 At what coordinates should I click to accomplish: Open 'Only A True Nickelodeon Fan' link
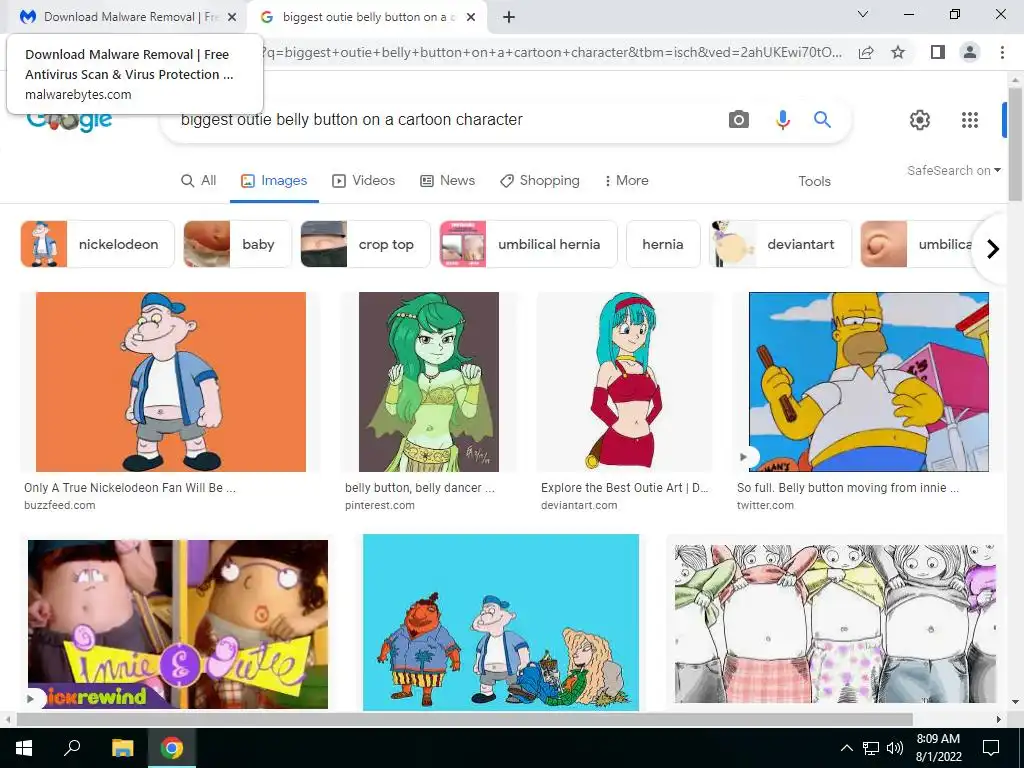click(x=130, y=488)
